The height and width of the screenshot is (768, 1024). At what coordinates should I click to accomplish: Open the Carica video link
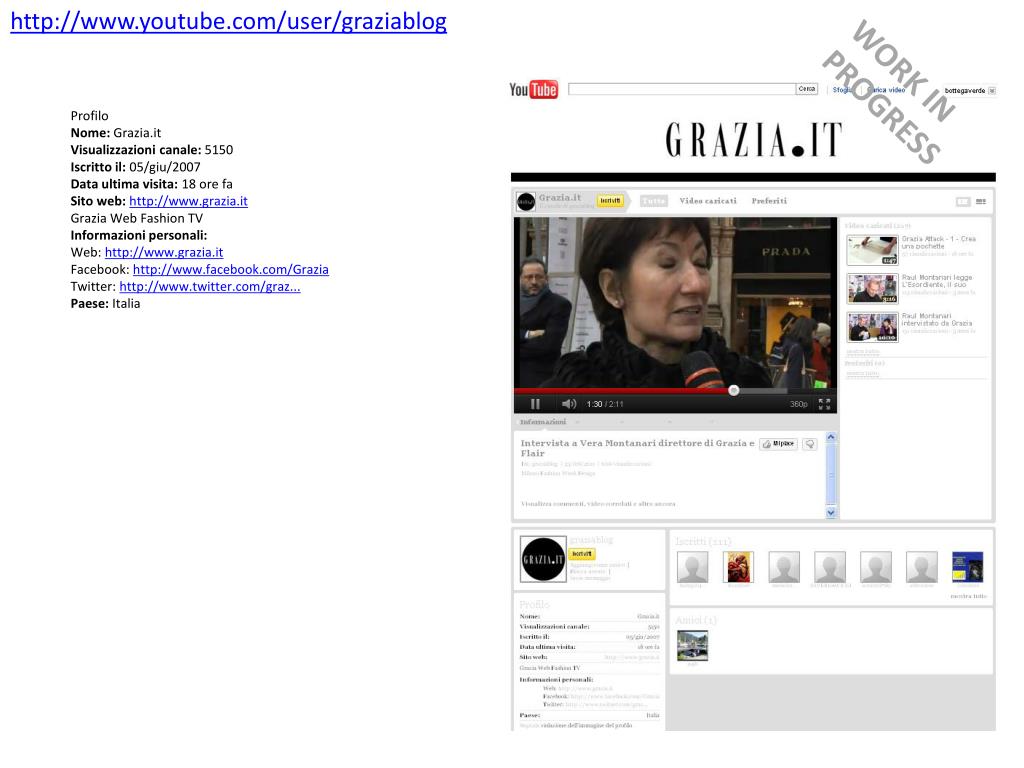click(x=887, y=90)
